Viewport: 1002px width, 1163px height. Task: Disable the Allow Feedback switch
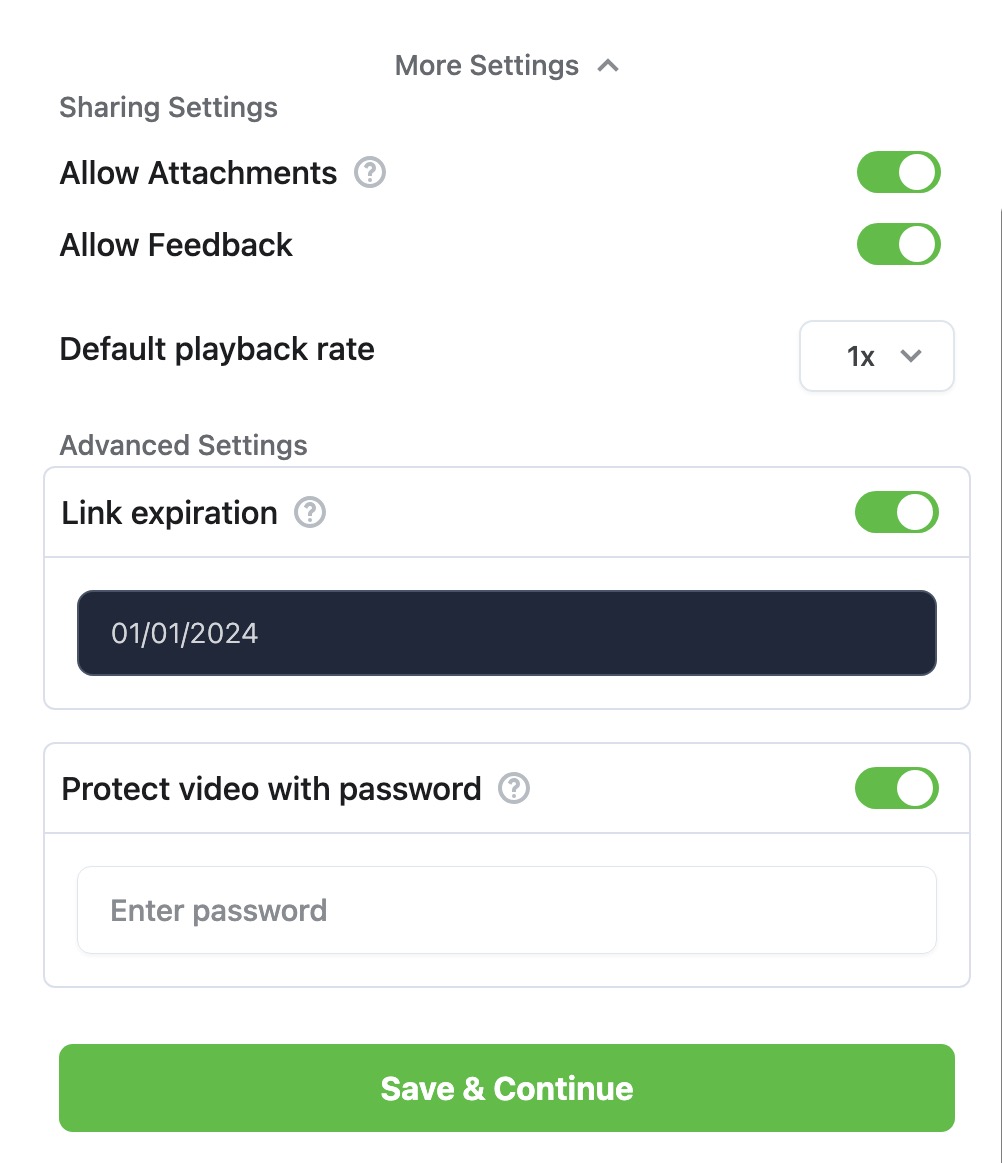coord(898,245)
